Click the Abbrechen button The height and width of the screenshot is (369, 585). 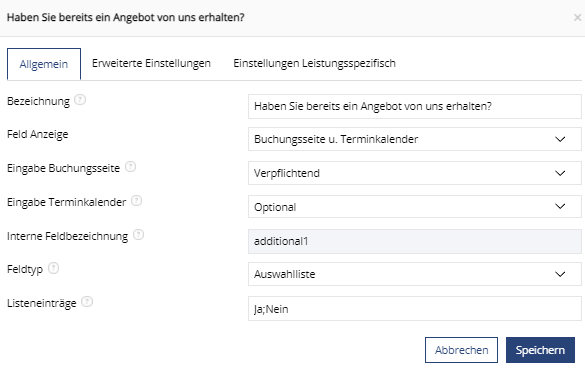click(x=461, y=350)
